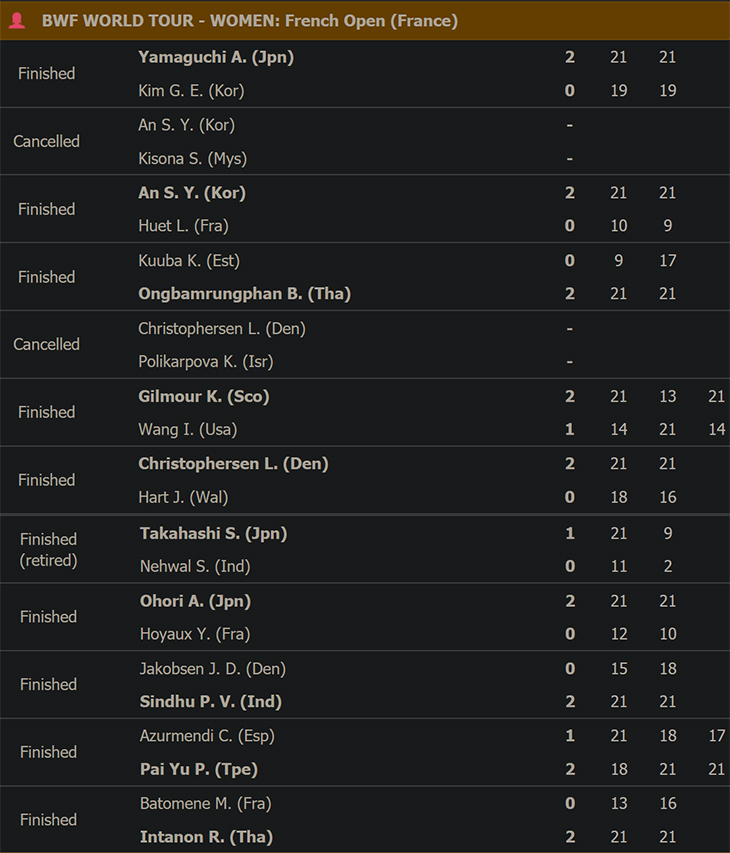
Task: Select Takahashi S. (Jpn) player name
Action: tap(213, 534)
